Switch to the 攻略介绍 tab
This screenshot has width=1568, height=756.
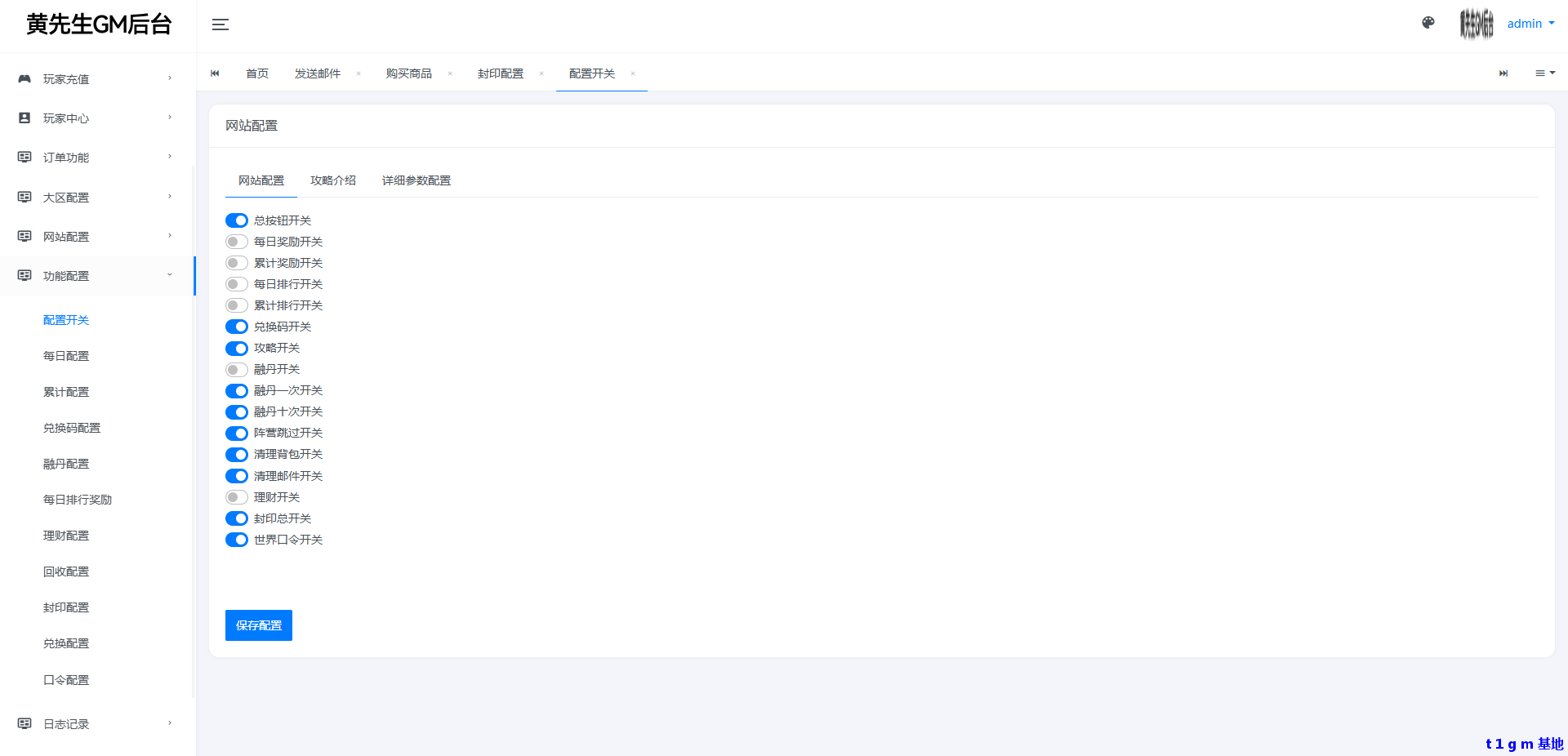click(333, 180)
